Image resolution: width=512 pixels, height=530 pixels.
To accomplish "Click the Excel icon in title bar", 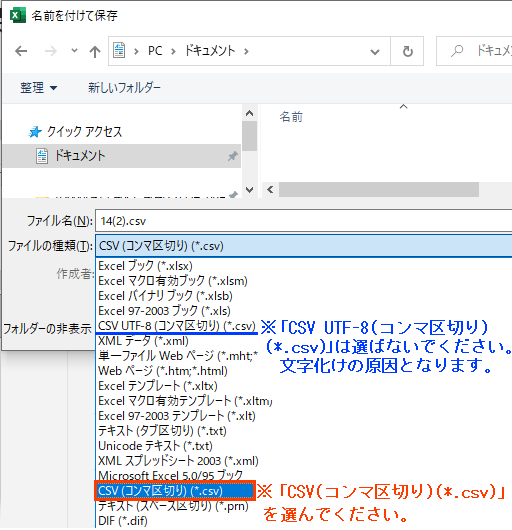I will pos(18,16).
